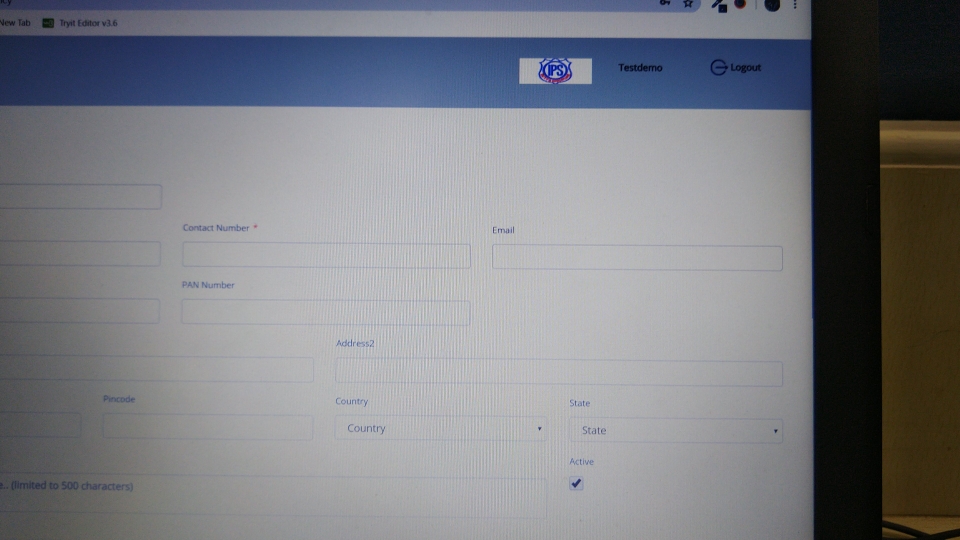960x540 pixels.
Task: Click the round orange extension icon
Action: point(741,5)
